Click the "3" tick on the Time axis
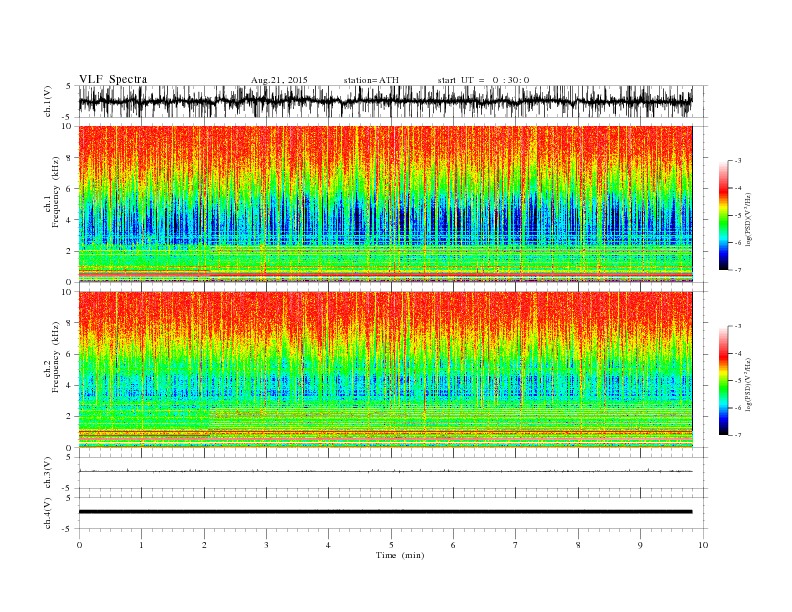 [x=266, y=545]
